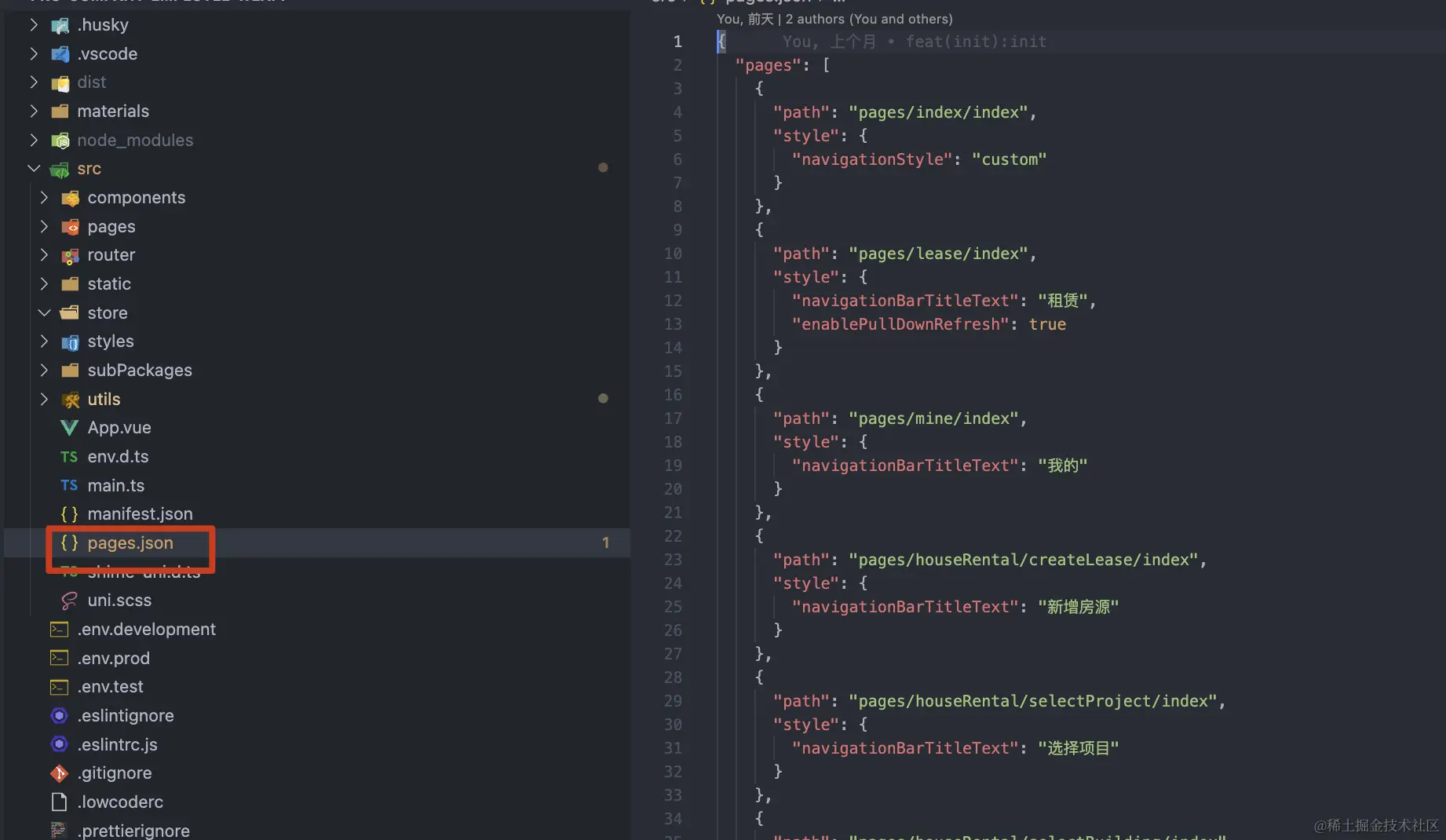
Task: Click line number 1 in gutter
Action: pos(677,42)
